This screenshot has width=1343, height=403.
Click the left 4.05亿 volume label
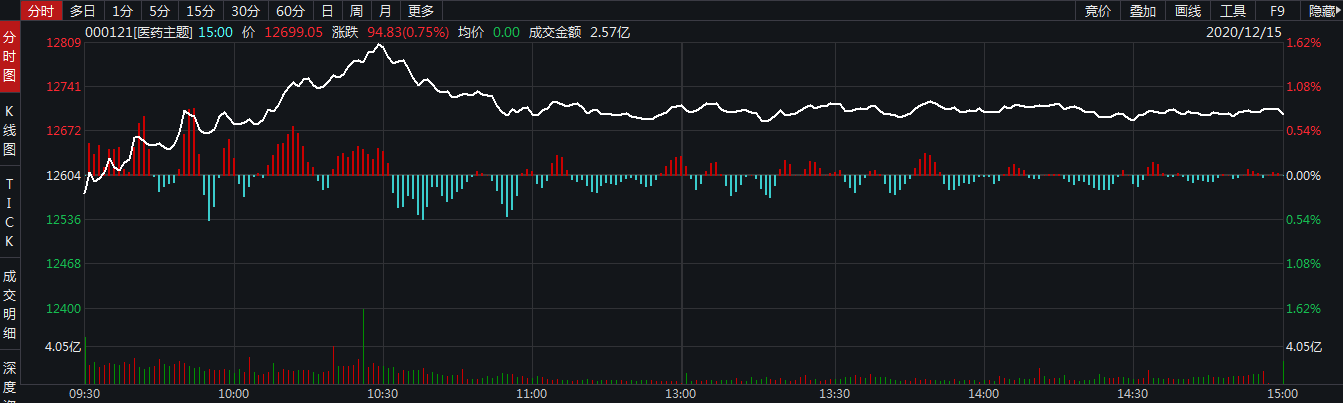(x=62, y=348)
